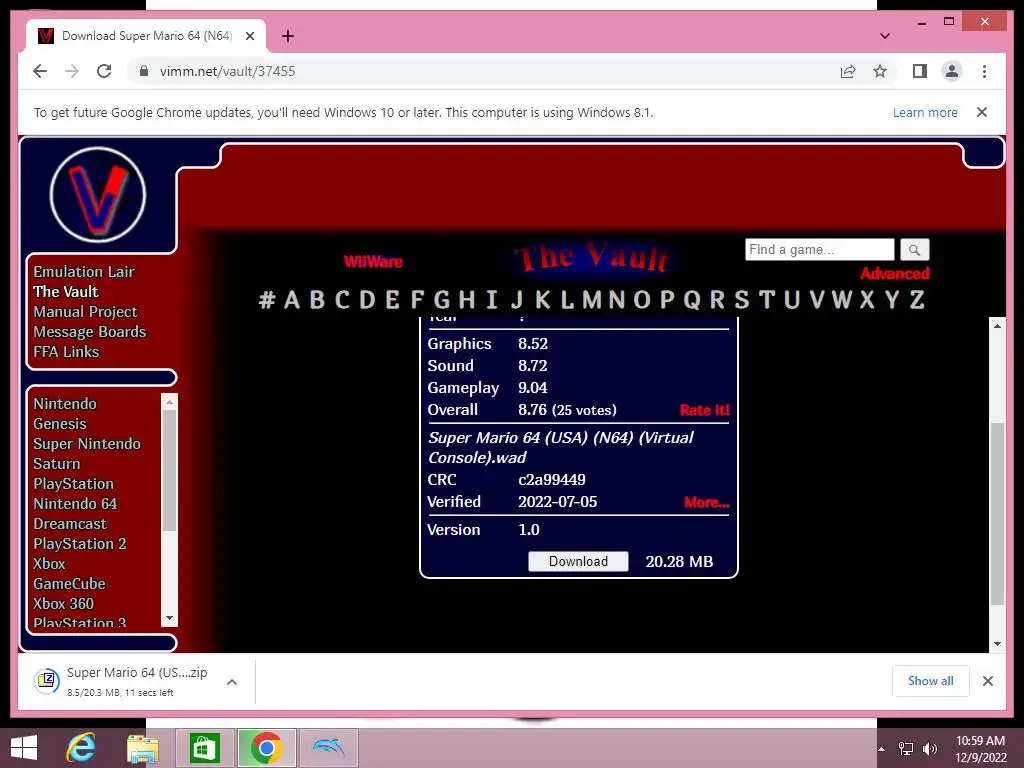Image resolution: width=1024 pixels, height=768 pixels.
Task: Open the Chrome side panel icon
Action: 920,71
